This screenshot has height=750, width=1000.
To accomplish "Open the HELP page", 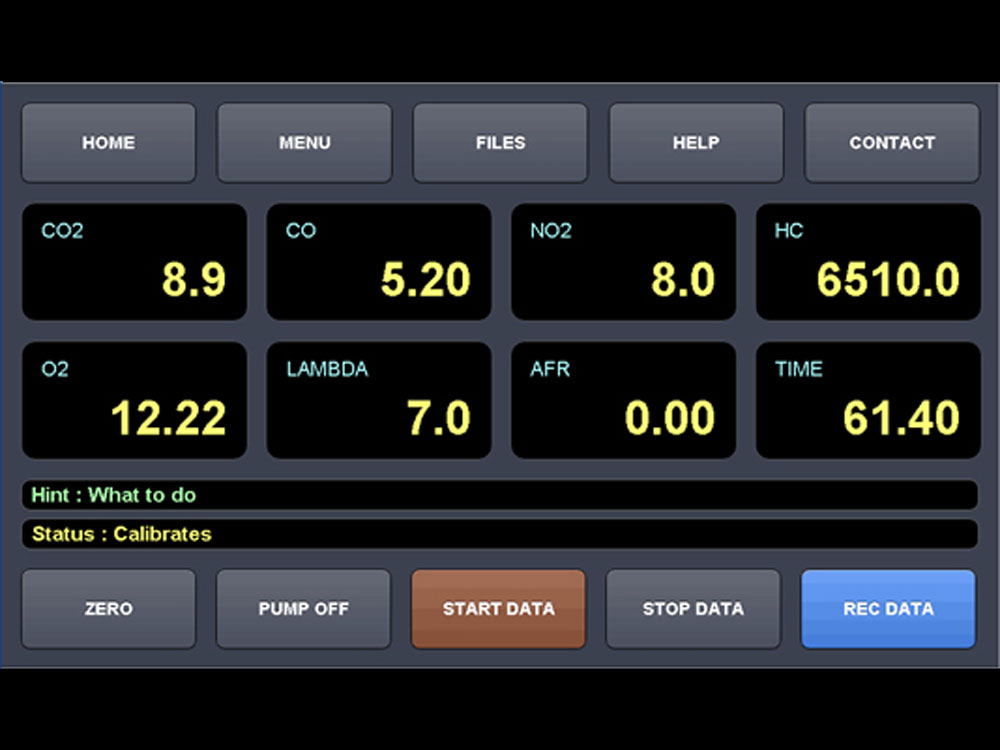I will click(696, 143).
